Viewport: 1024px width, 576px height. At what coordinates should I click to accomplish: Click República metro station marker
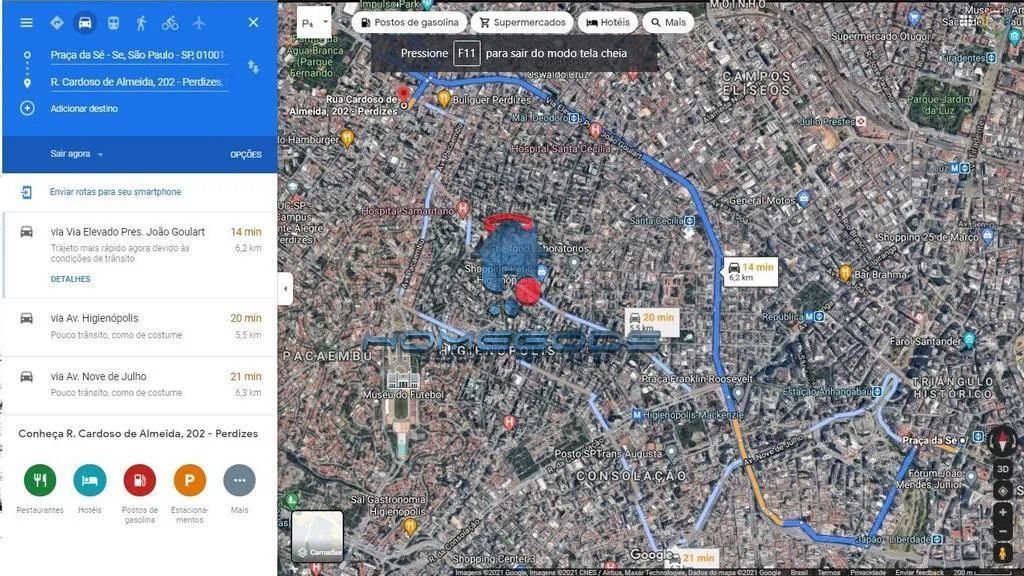tap(814, 317)
